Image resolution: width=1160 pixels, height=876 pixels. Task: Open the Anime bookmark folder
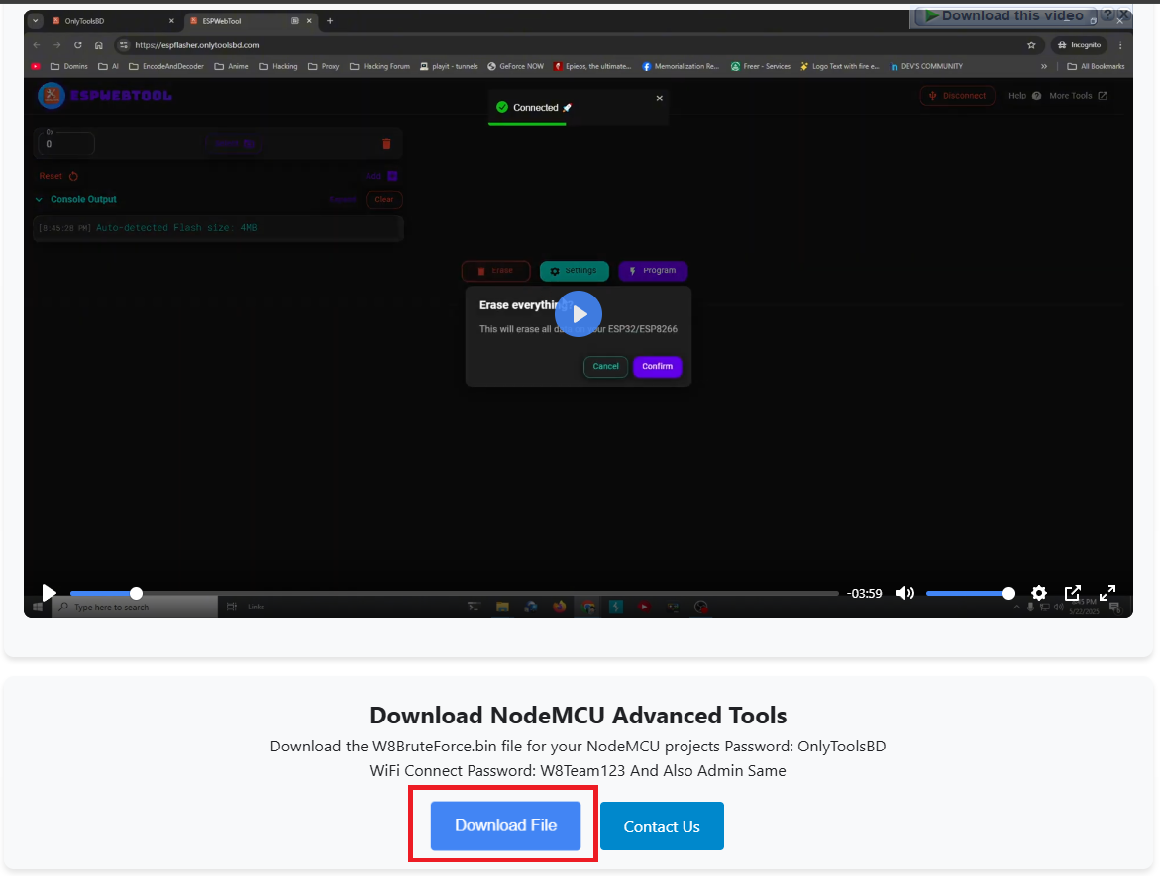coord(232,67)
